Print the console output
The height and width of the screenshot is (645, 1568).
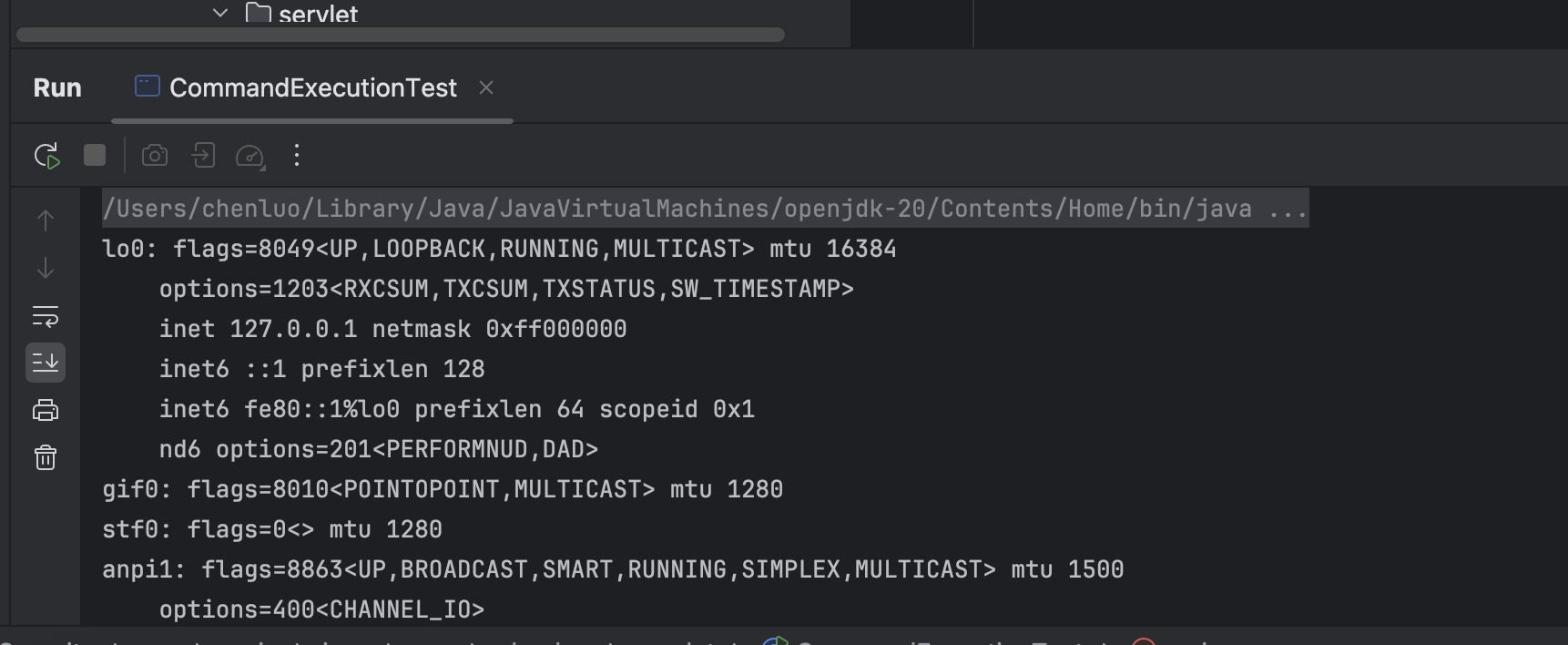(x=46, y=410)
